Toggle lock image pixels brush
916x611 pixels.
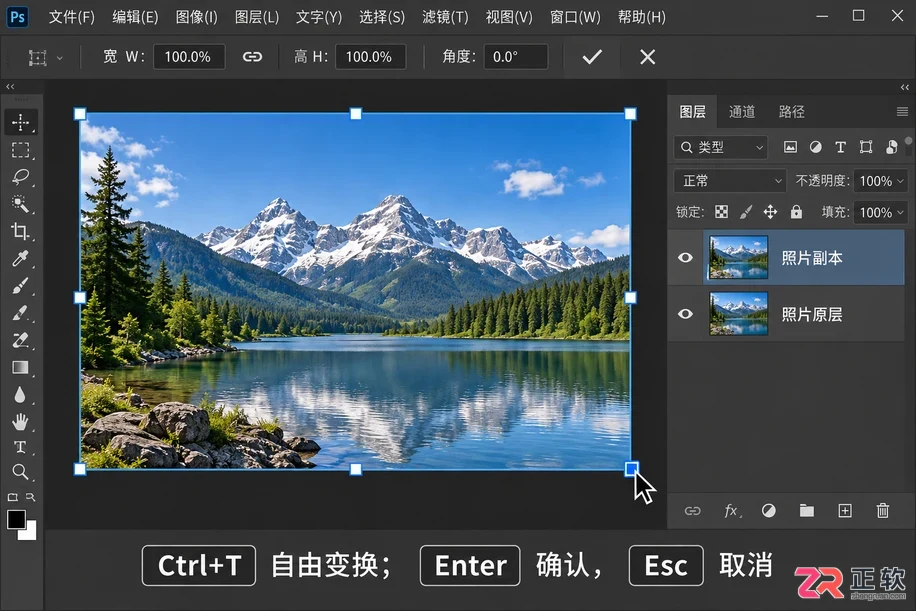(x=746, y=212)
